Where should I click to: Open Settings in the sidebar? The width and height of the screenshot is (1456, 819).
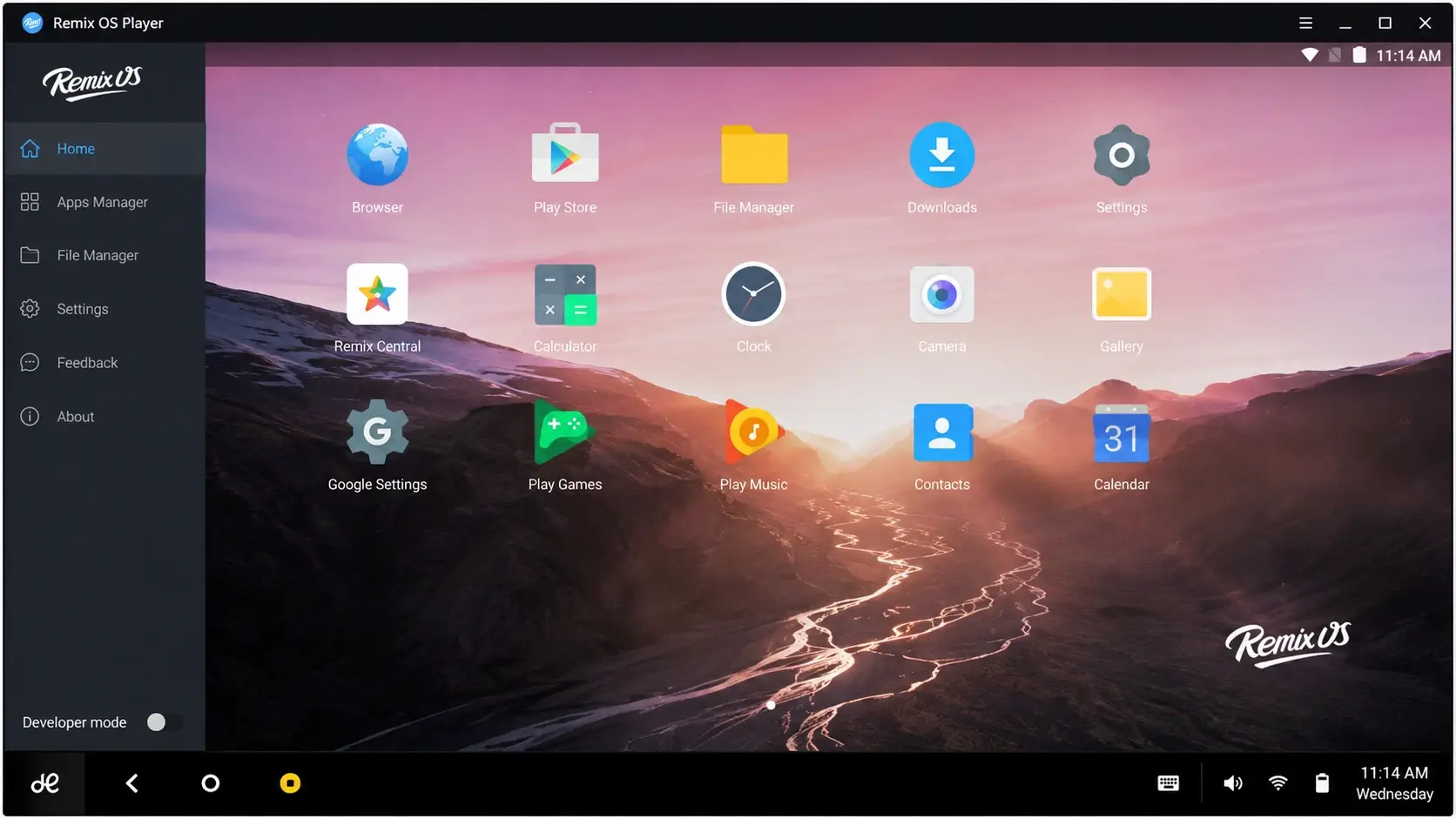[x=104, y=309]
